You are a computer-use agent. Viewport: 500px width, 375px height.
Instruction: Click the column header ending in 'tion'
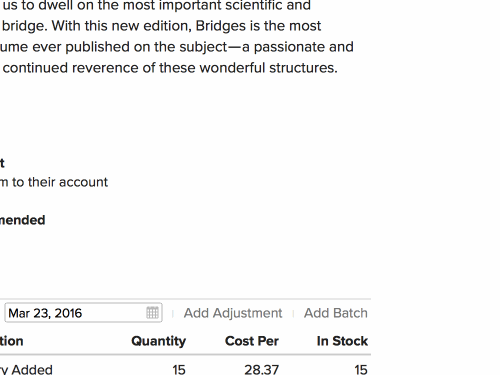coord(12,341)
